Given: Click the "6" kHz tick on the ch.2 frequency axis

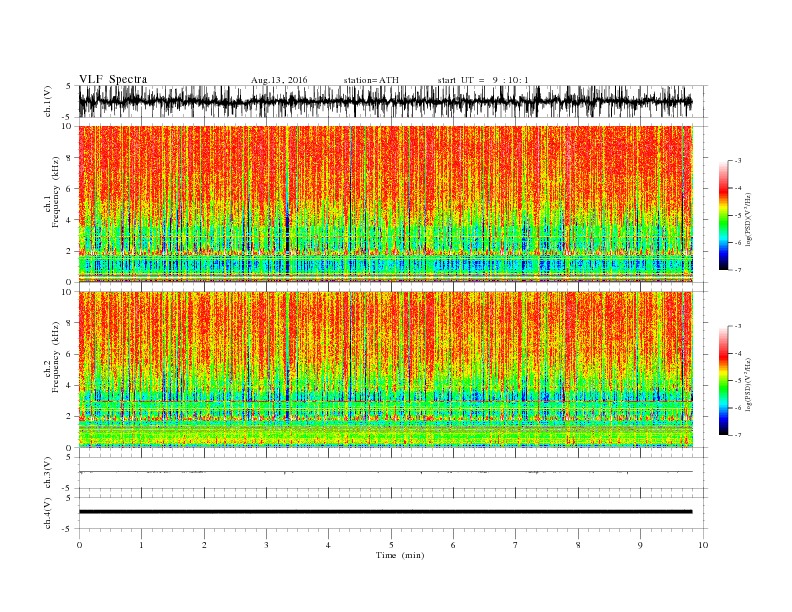Looking at the screenshot, I should 70,354.
